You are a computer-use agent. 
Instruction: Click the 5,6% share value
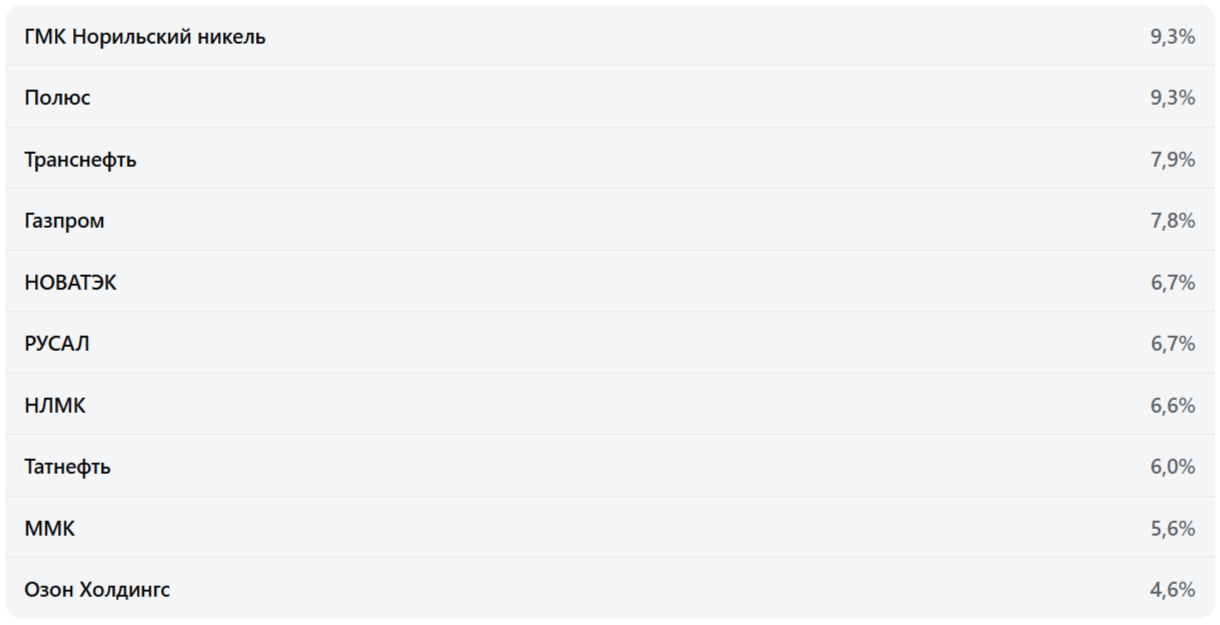tap(1172, 529)
